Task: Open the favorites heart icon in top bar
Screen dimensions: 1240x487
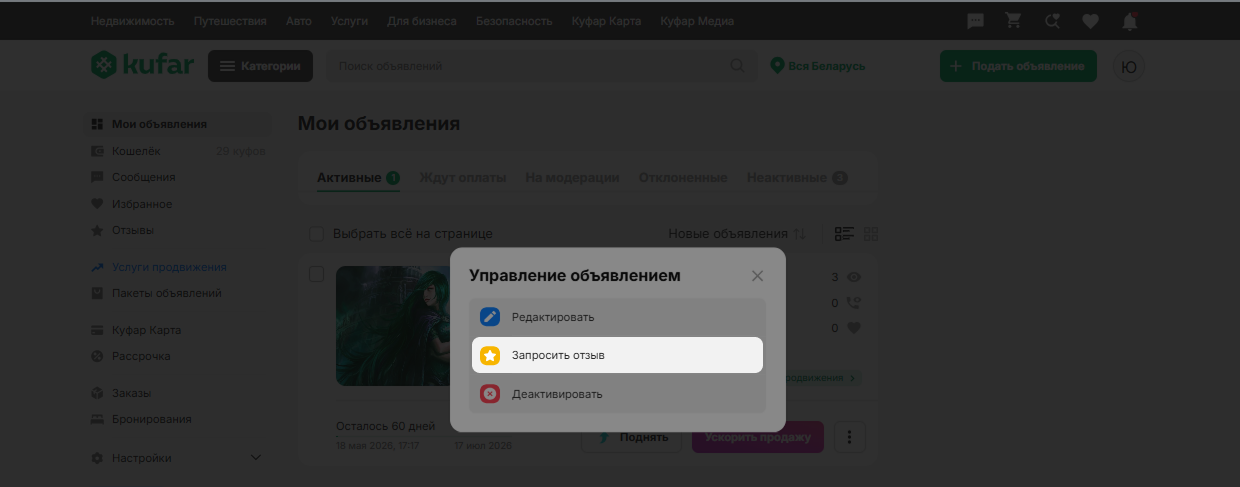Action: coord(1091,21)
